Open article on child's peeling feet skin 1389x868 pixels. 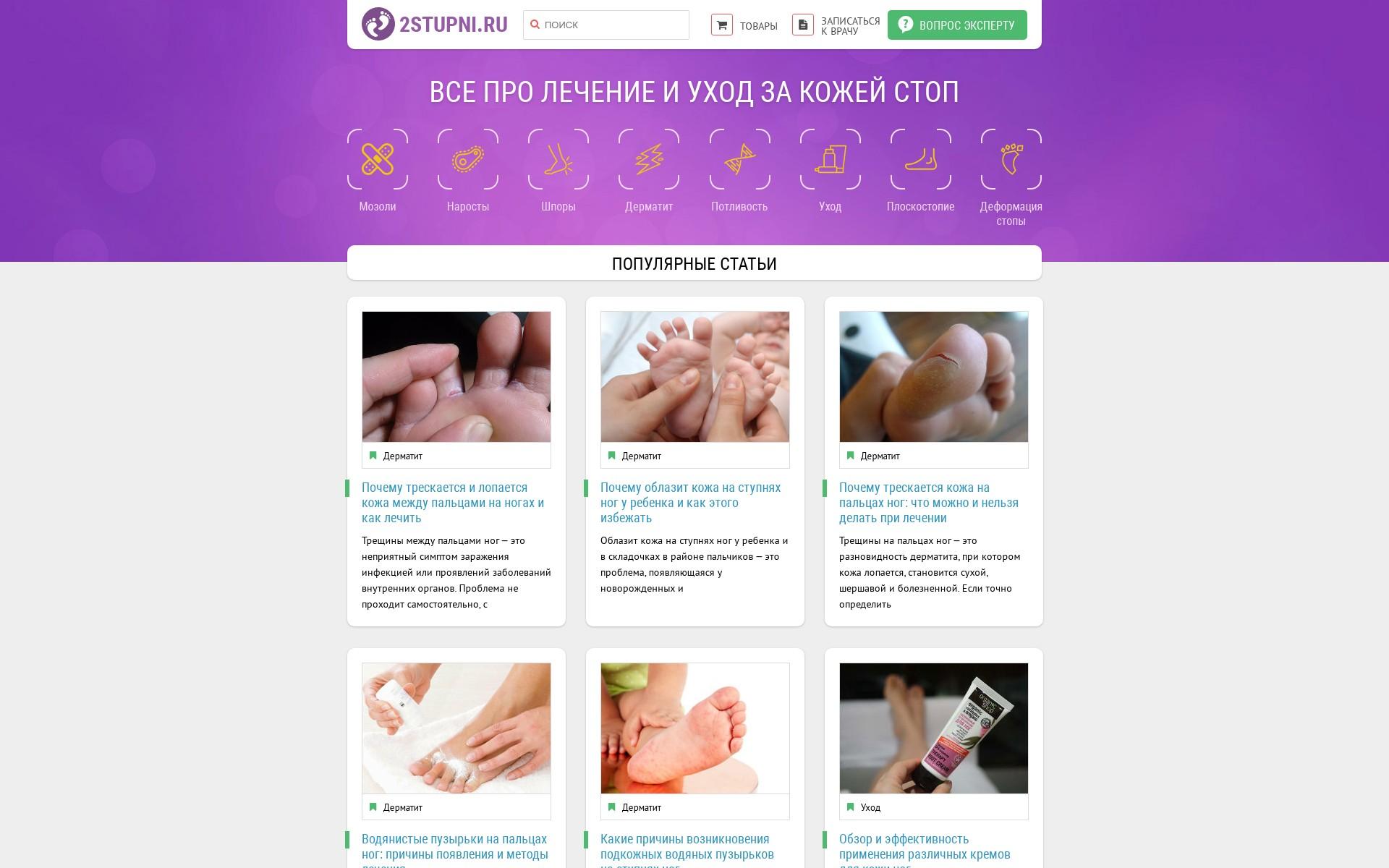[x=691, y=503]
